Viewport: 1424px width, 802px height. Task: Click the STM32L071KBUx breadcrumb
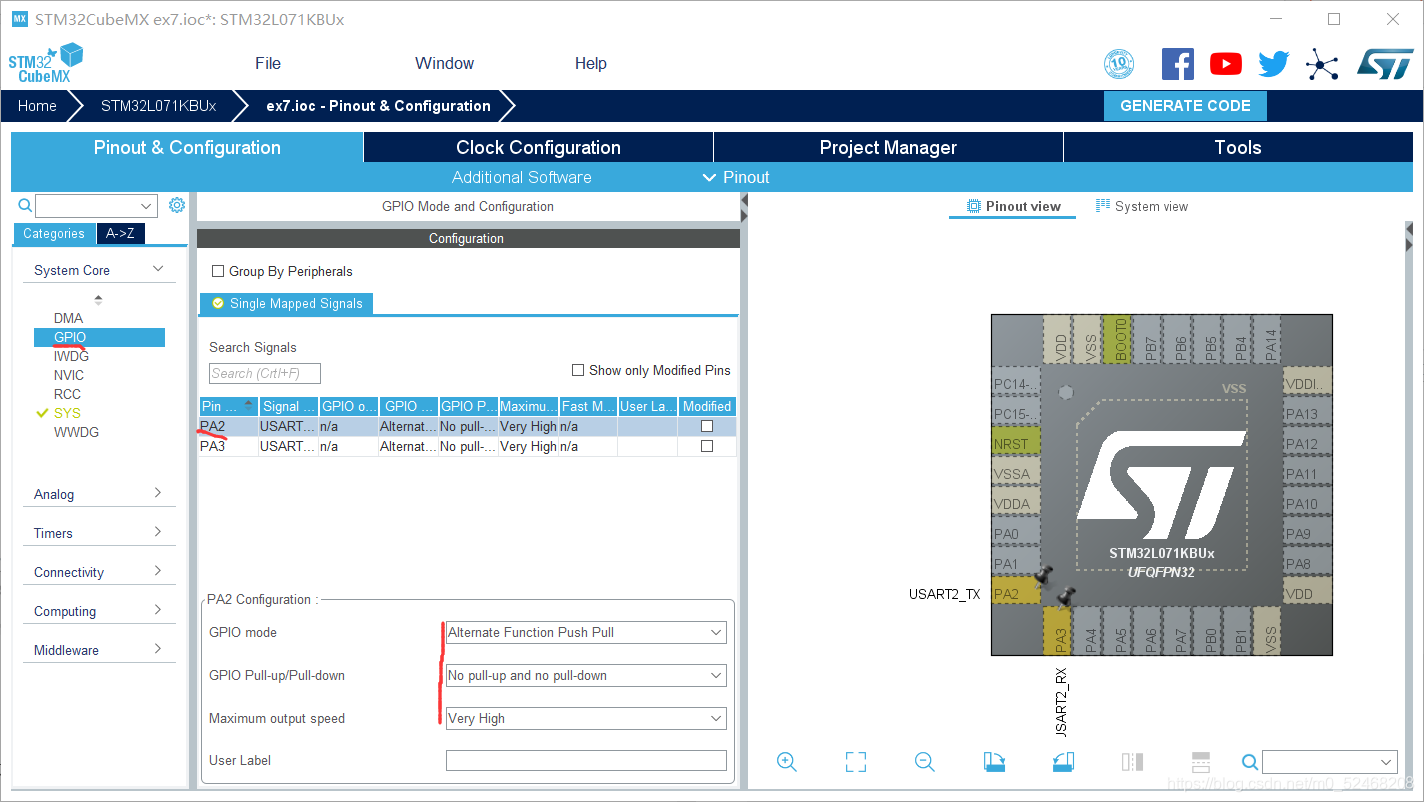[158, 106]
